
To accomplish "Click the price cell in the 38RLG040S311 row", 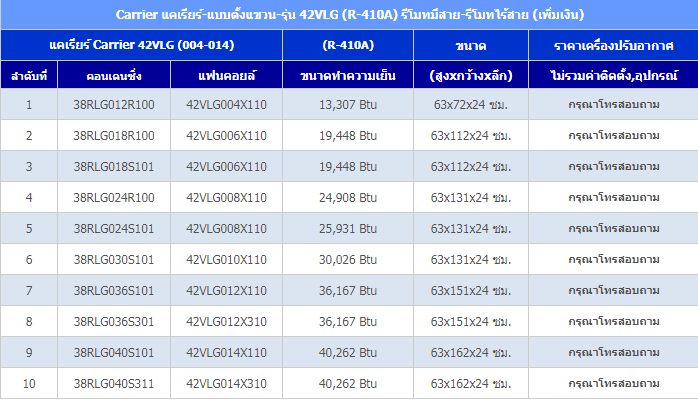I will point(613,383).
